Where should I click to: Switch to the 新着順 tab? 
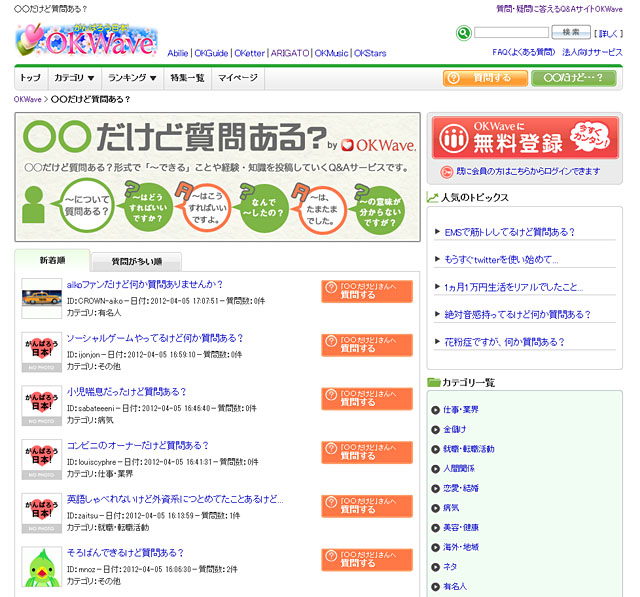coord(52,260)
